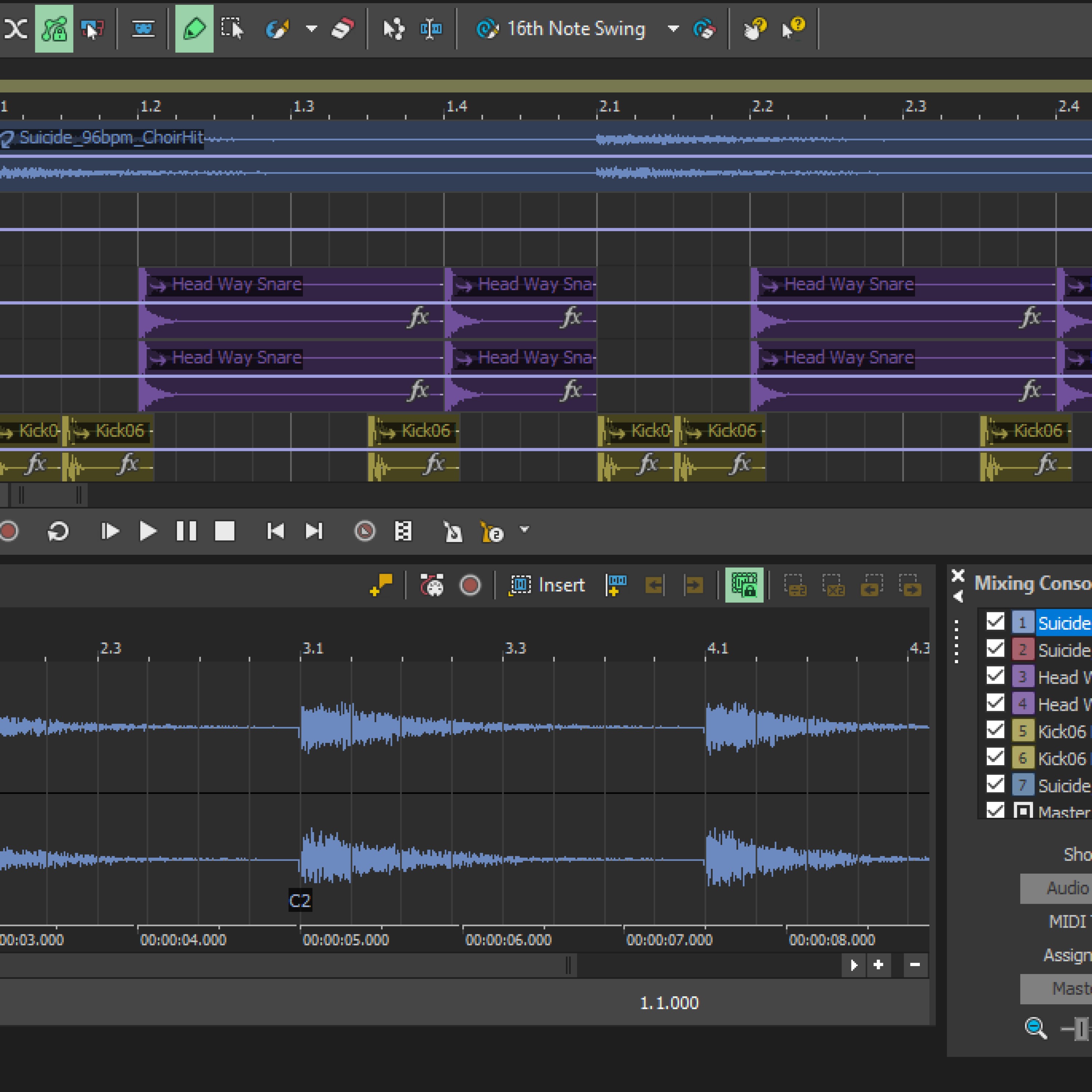Open the metronome countoff dropdown arrow
Screen dimensions: 1092x1092
point(525,530)
